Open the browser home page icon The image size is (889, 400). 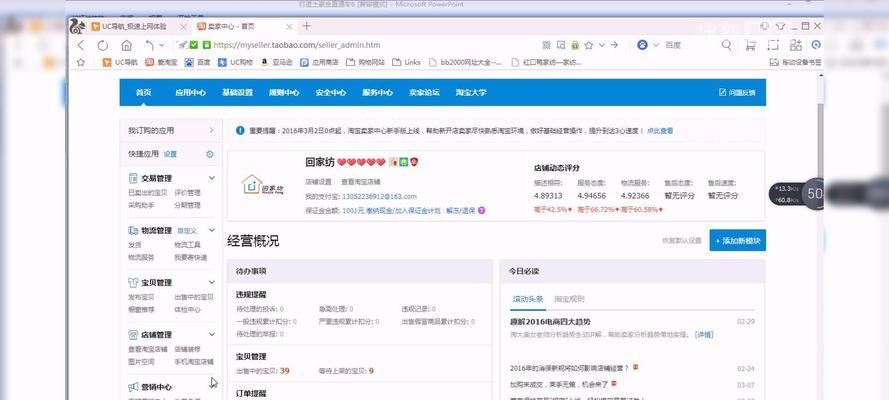pos(126,45)
